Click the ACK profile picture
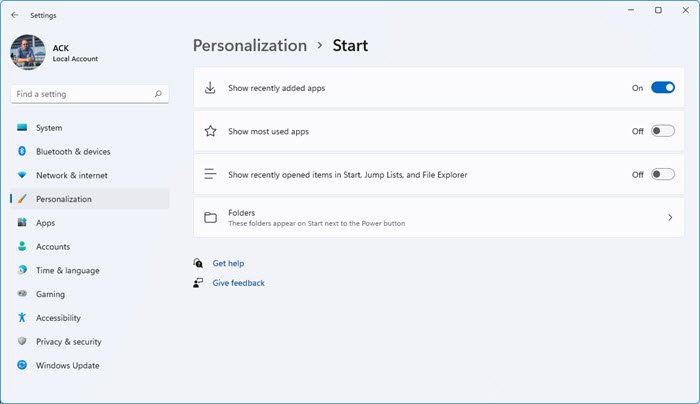This screenshot has width=700, height=404. click(x=28, y=52)
